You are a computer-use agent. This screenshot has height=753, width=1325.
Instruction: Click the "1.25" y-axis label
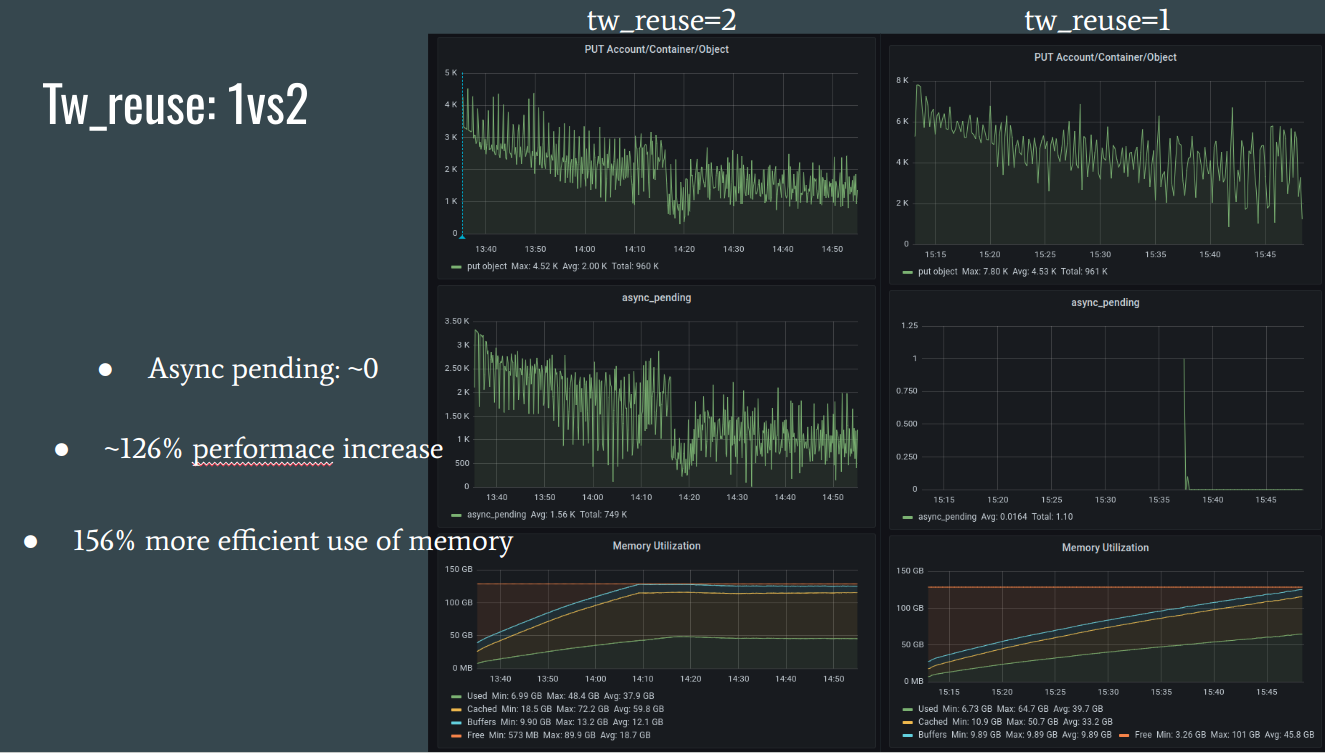[x=908, y=326]
